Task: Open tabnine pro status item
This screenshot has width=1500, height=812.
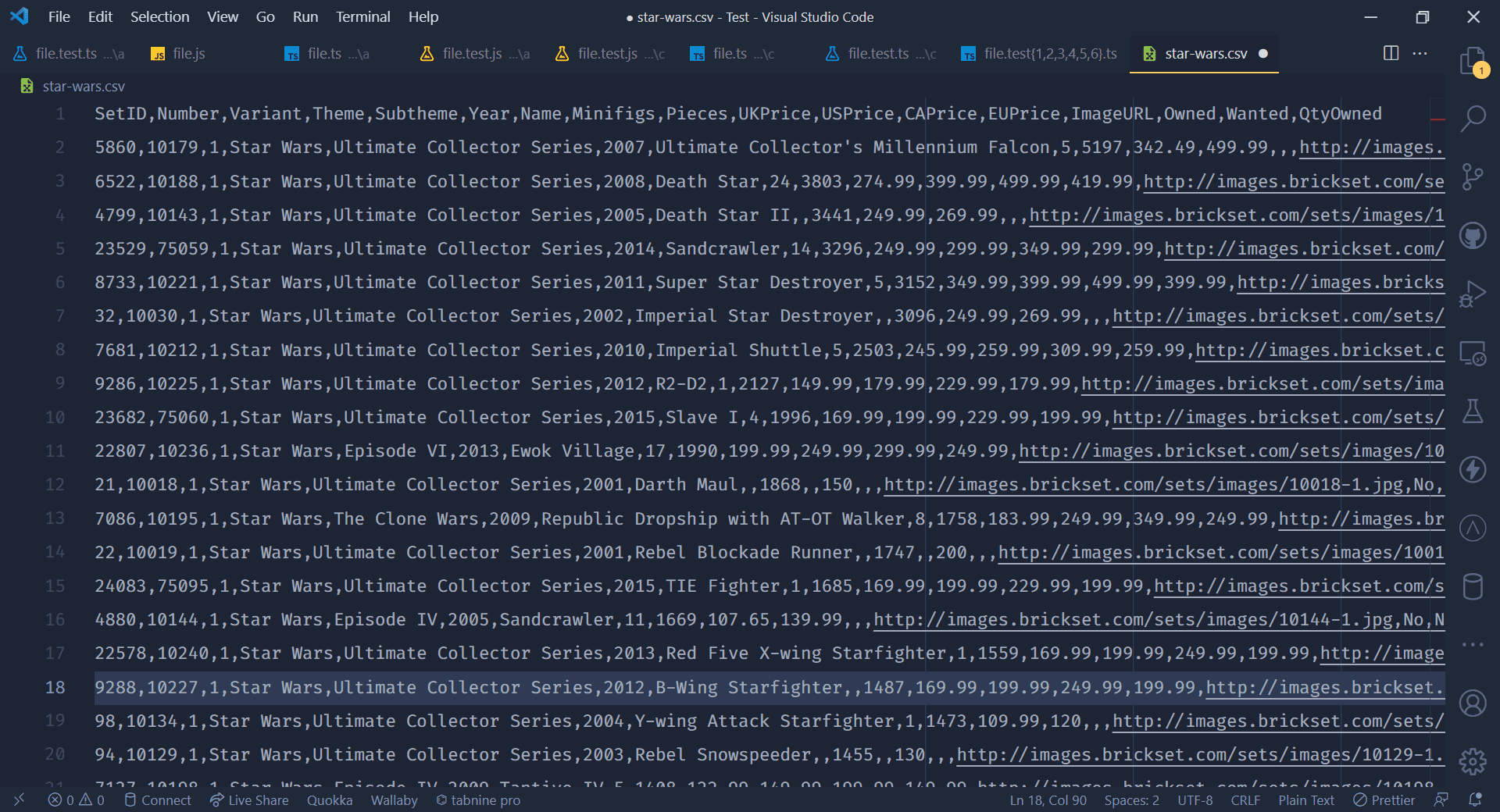Action: pos(477,800)
